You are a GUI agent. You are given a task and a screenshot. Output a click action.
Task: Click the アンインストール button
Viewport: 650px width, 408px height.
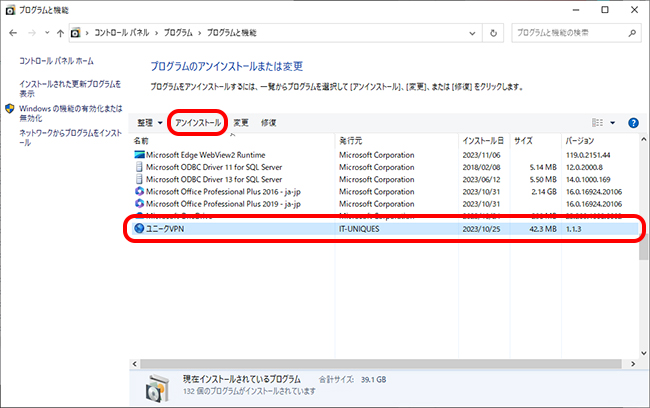coord(198,123)
